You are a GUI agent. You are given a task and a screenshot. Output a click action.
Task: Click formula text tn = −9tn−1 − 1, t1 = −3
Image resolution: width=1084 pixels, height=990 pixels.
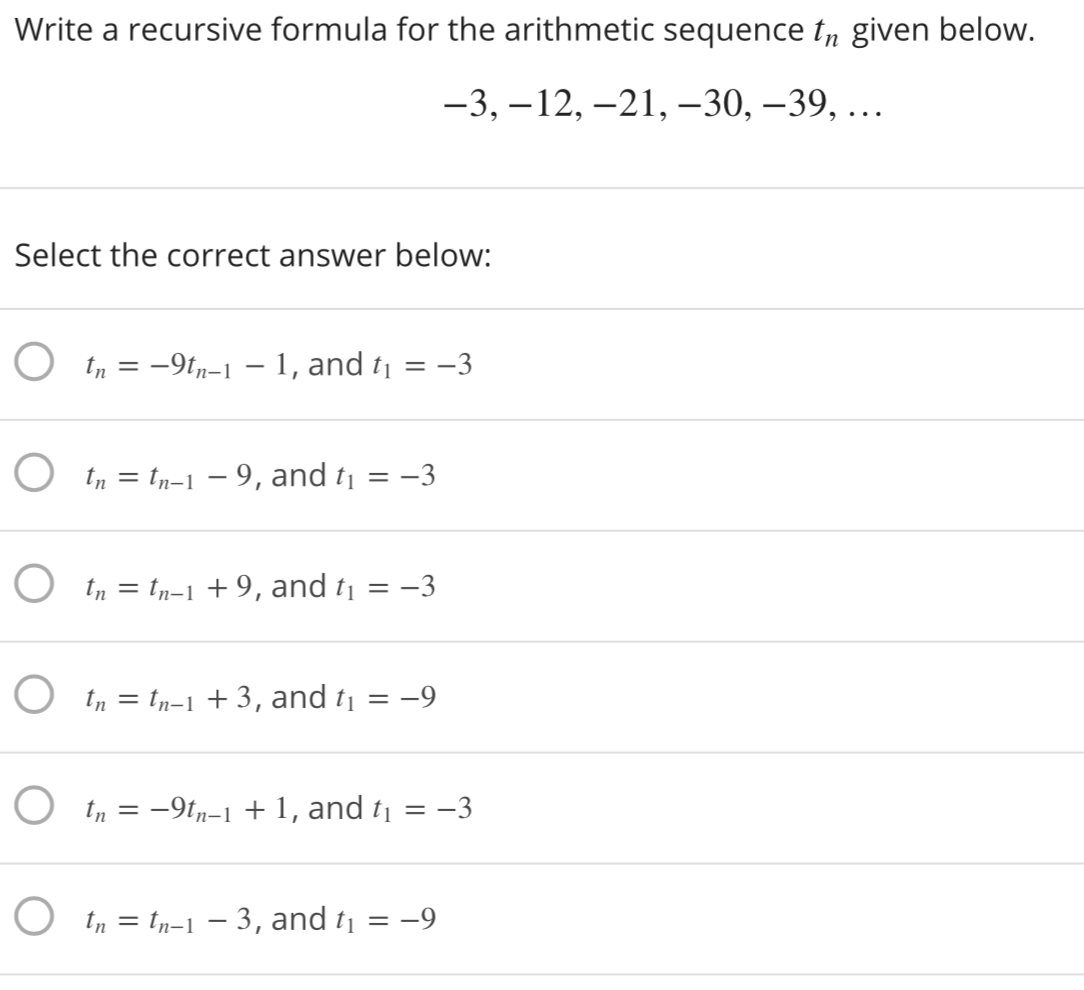pos(279,364)
